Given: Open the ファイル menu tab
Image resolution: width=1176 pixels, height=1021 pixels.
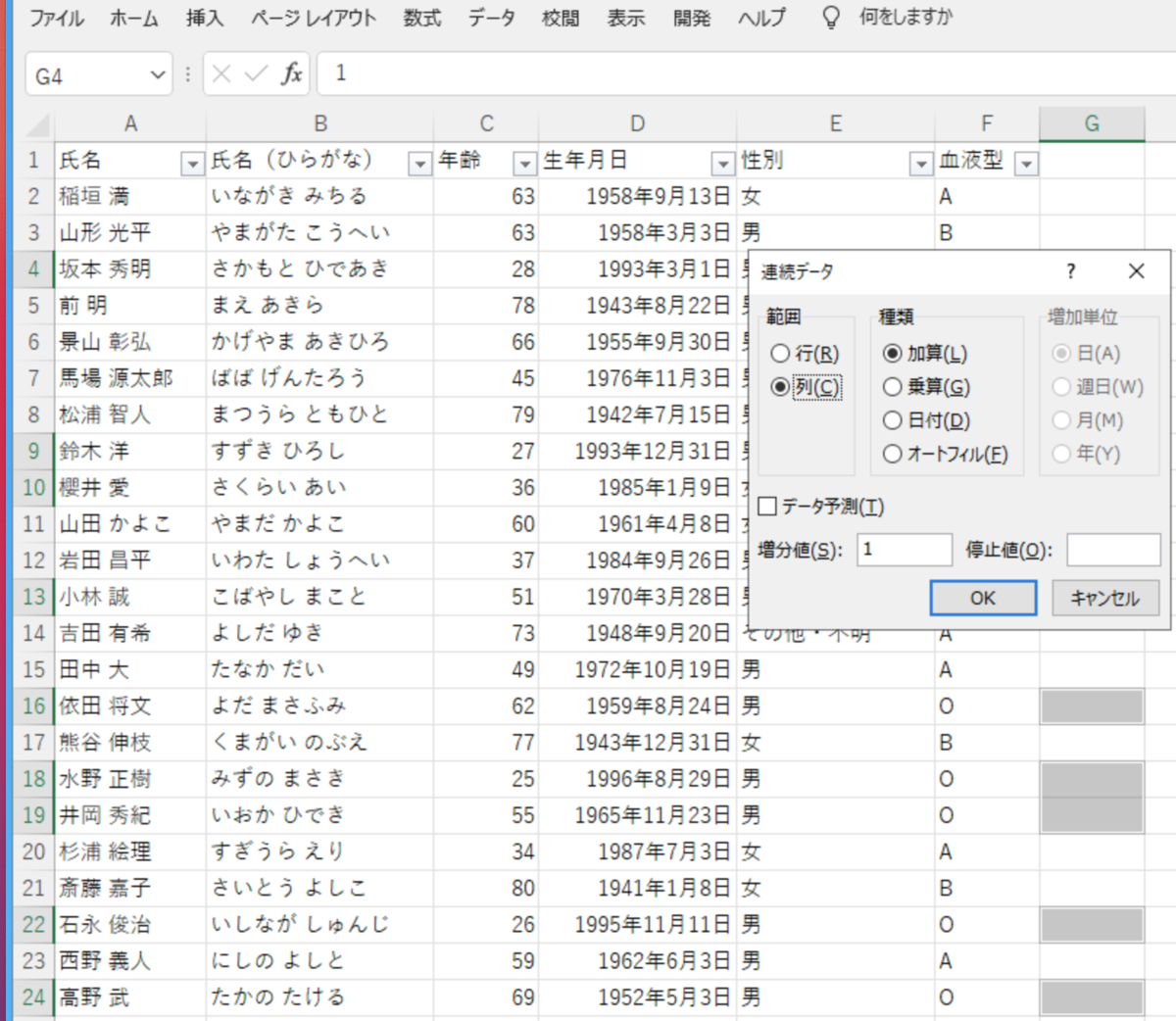Looking at the screenshot, I should pyautogui.click(x=57, y=18).
